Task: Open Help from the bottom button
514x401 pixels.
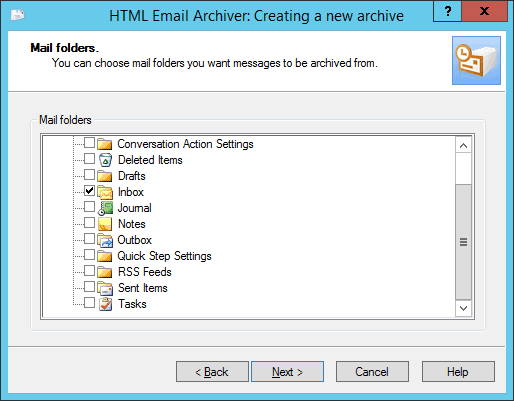Action: click(458, 372)
